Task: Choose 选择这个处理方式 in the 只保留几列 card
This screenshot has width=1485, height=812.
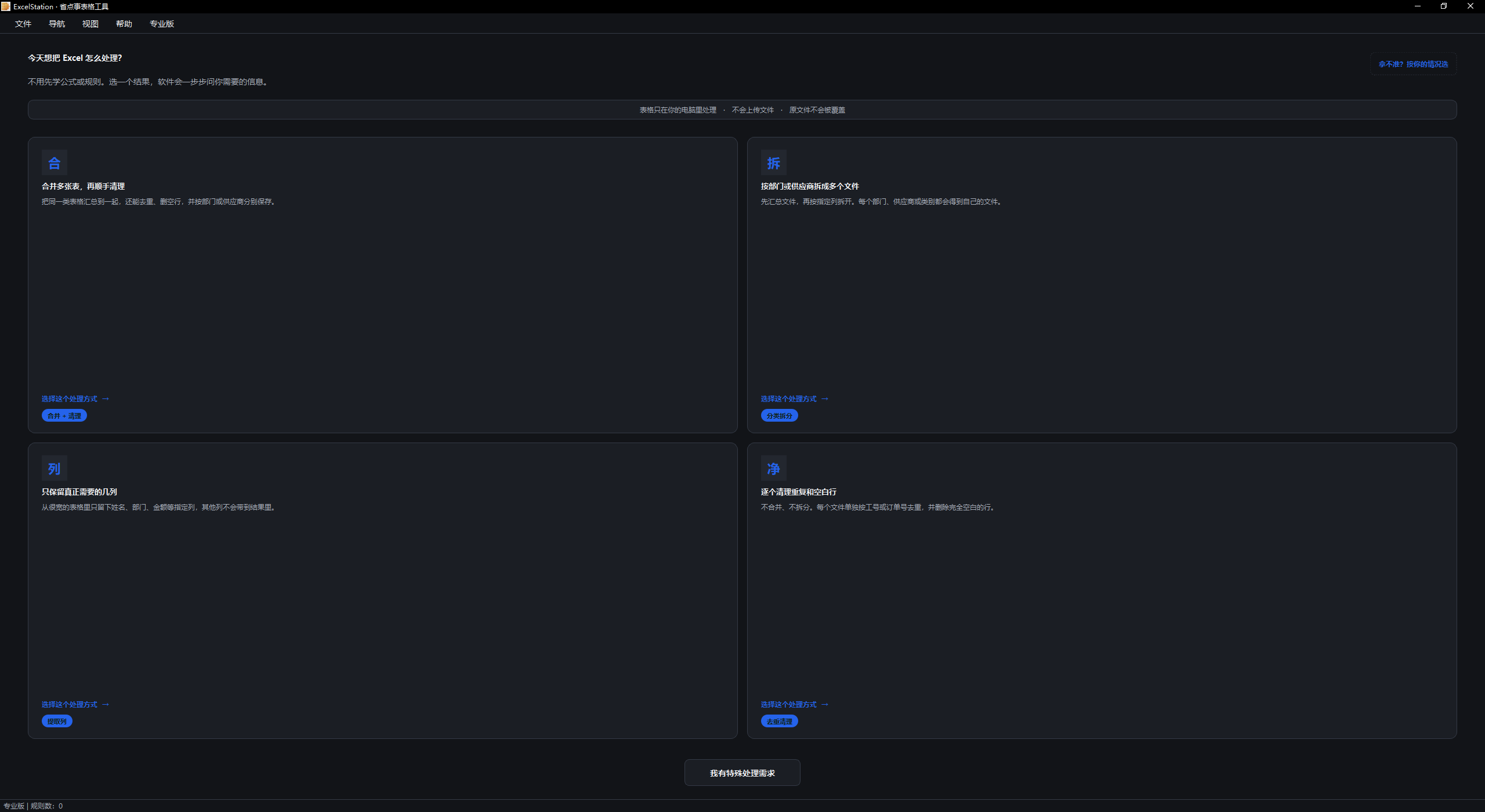Action: click(75, 705)
